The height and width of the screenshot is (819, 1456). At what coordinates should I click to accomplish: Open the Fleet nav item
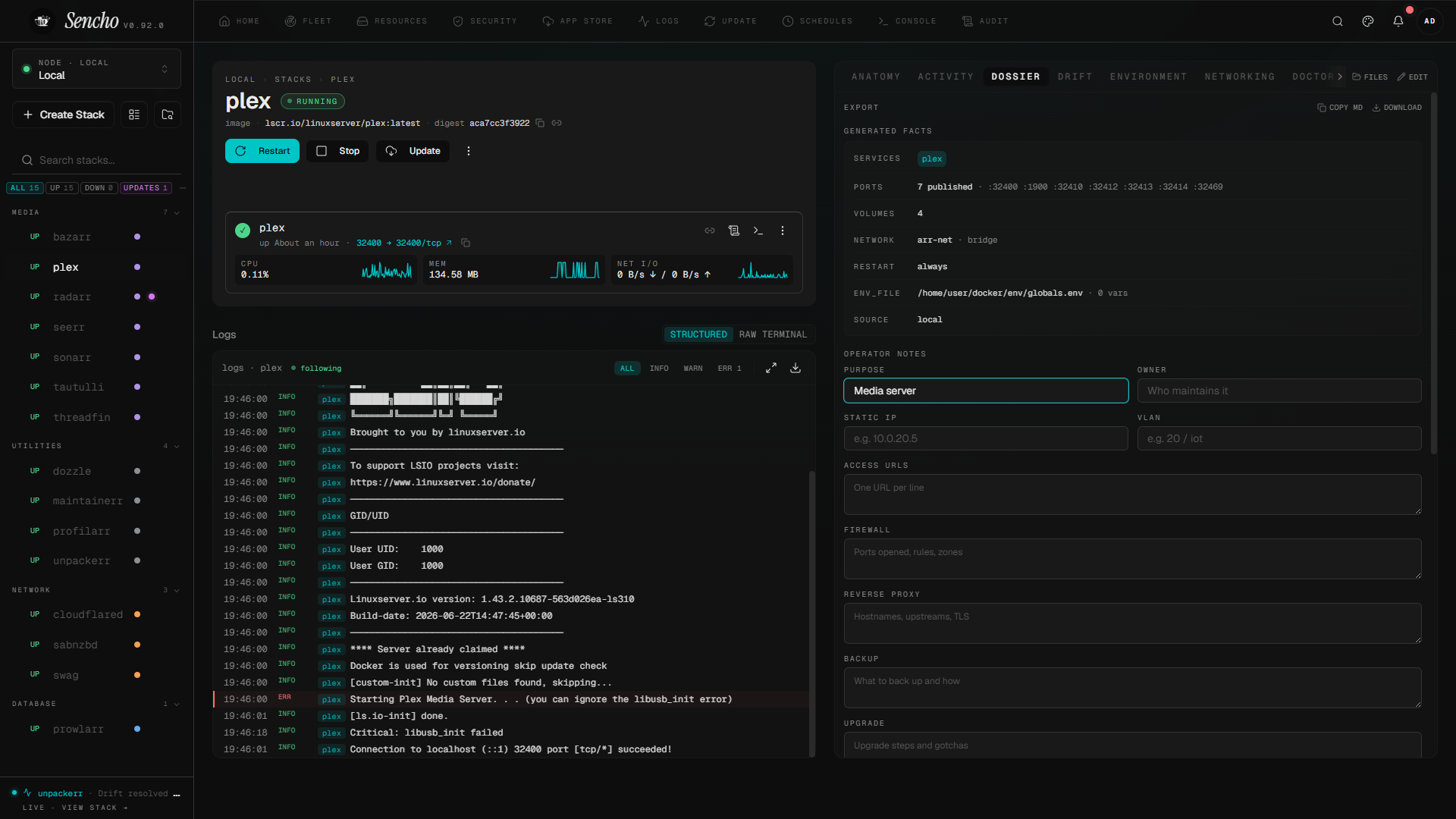[x=308, y=21]
